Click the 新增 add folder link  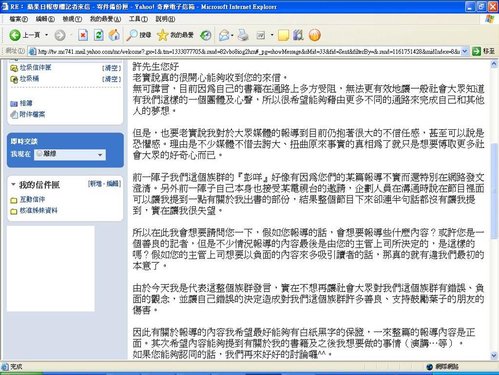95,184
